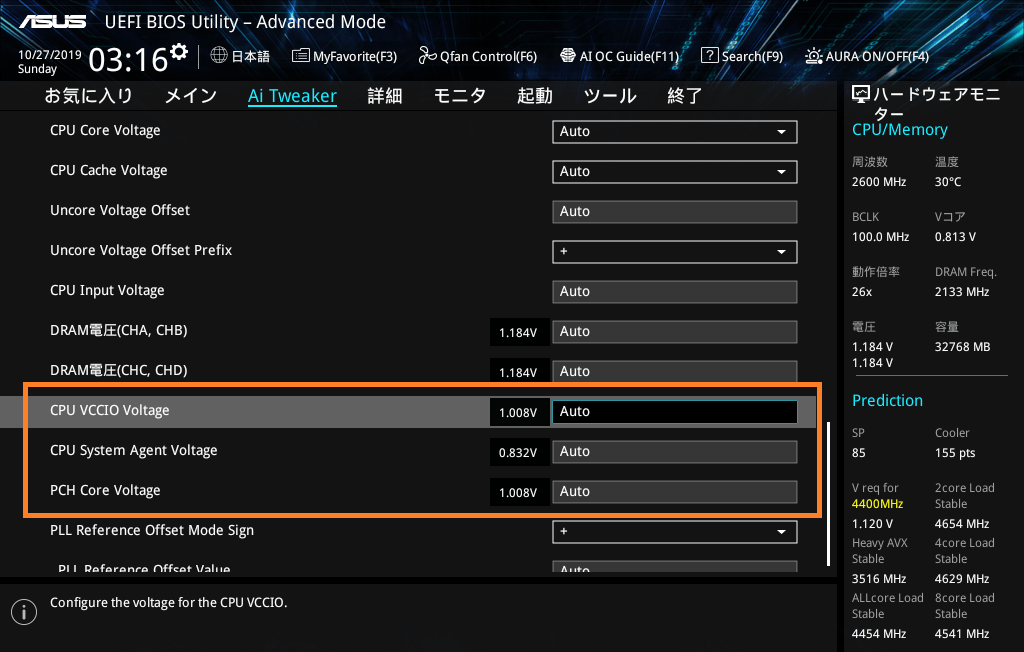Click the MyFavorite(F3) label
The image size is (1024, 652).
pyautogui.click(x=355, y=56)
